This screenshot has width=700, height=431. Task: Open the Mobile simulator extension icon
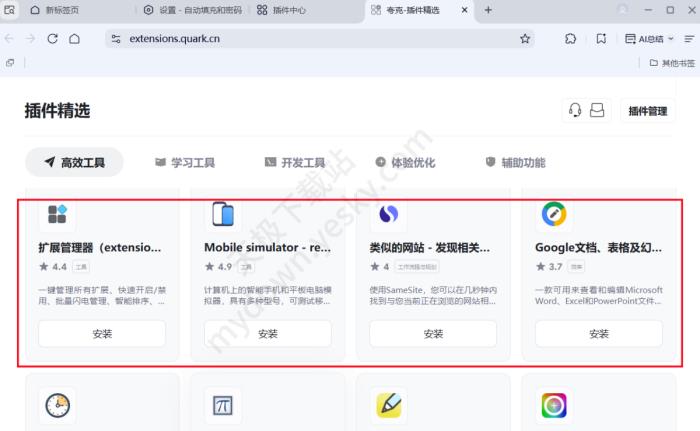(220, 214)
